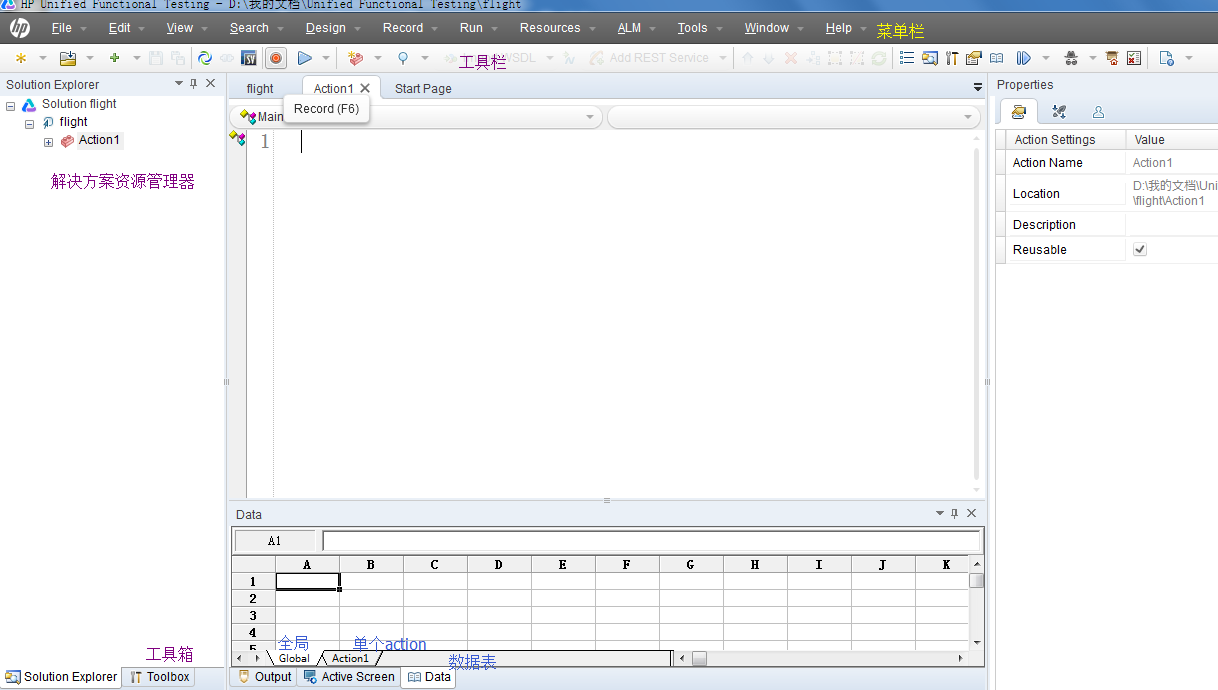Screen dimensions: 1218x690
Task: Open the New star dropdown arrow
Action: tap(42, 58)
